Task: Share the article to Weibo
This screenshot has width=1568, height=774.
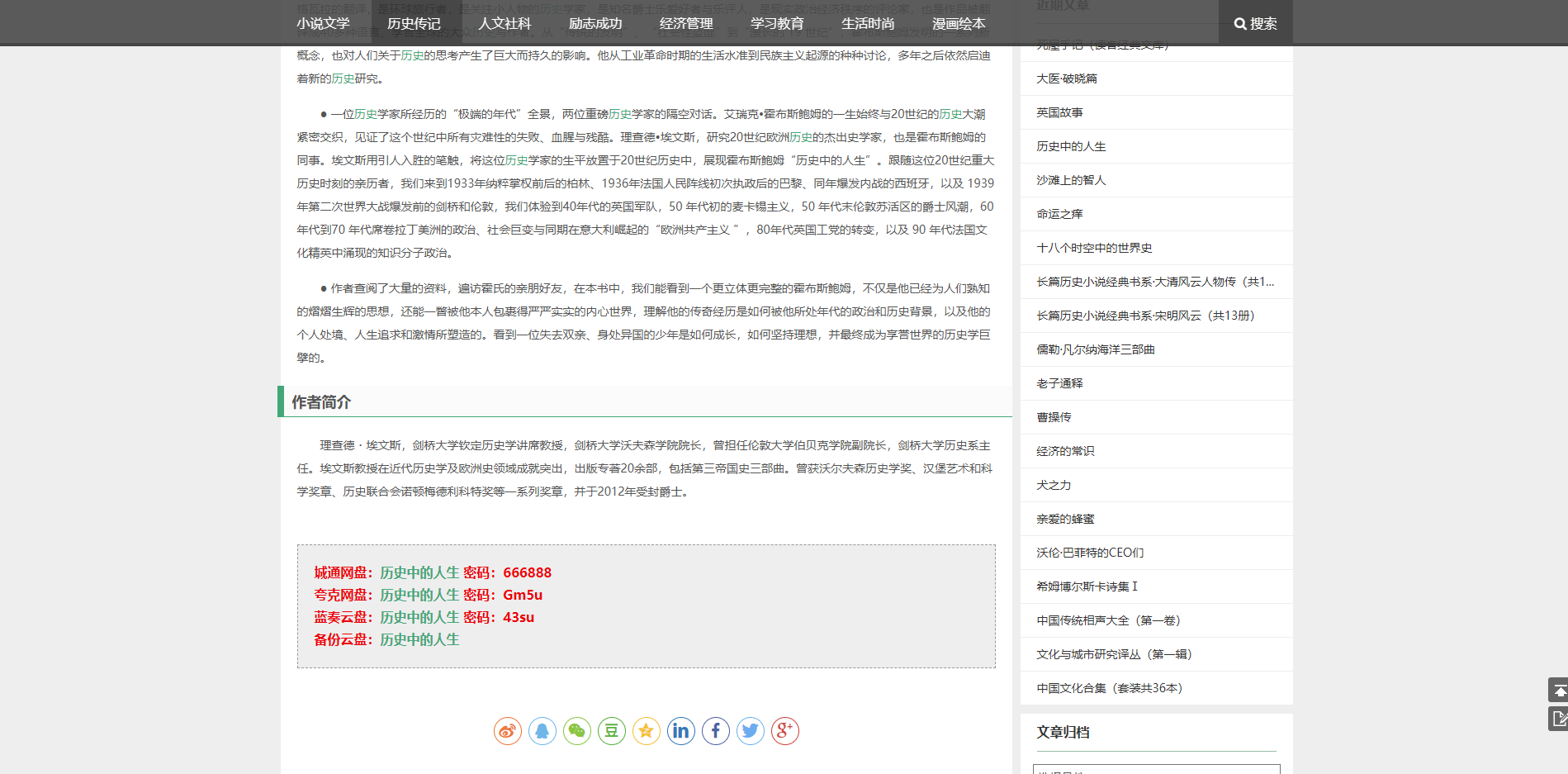Action: (x=508, y=731)
